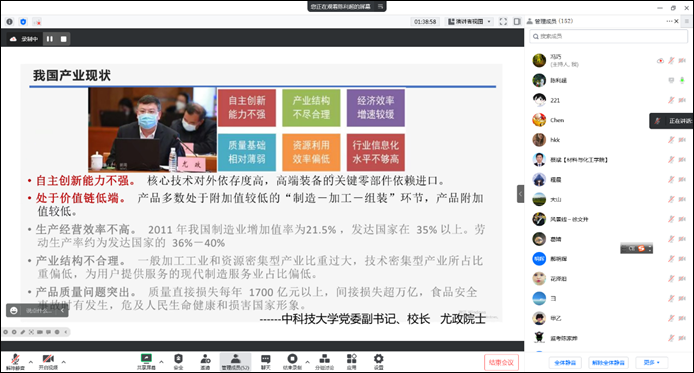Click screen share indicator for second member row

(x=671, y=81)
